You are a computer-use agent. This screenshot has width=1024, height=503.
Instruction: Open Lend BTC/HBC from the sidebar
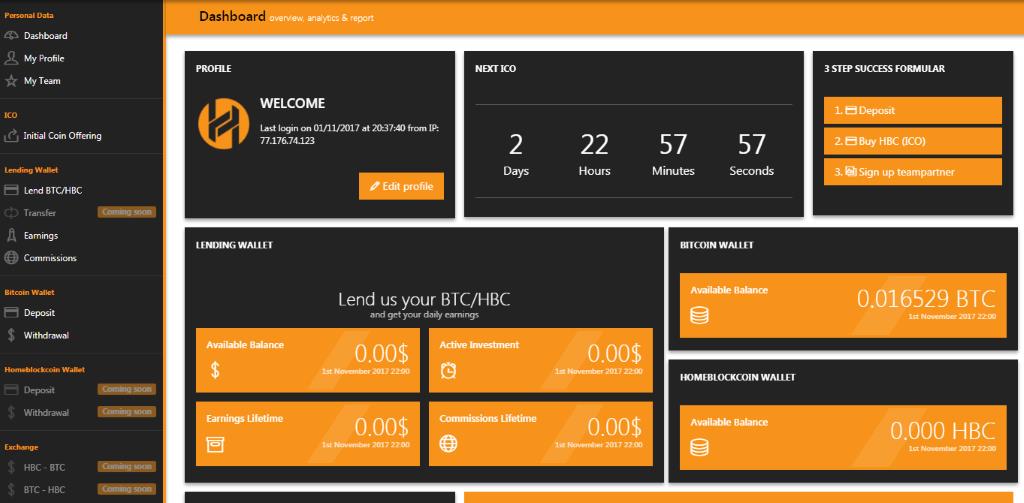tap(52, 190)
